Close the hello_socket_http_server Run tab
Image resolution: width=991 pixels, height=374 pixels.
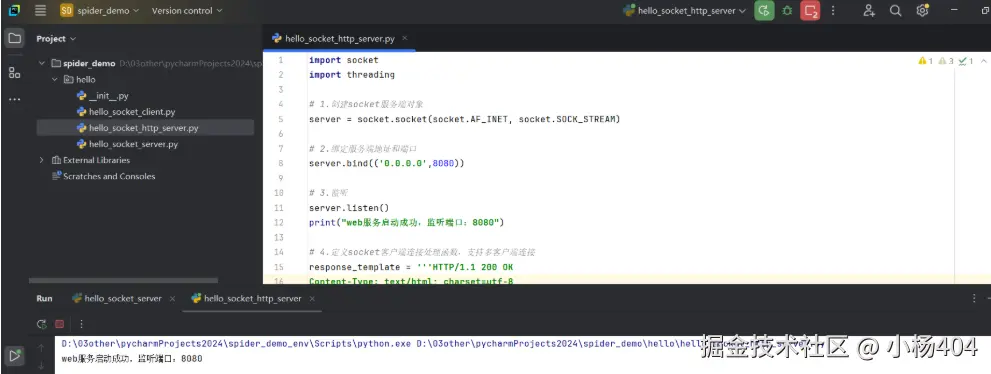tap(312, 298)
